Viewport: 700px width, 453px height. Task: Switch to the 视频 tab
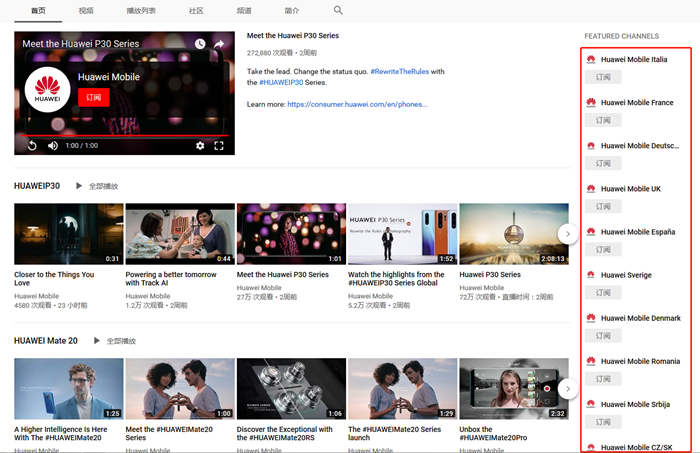[86, 10]
